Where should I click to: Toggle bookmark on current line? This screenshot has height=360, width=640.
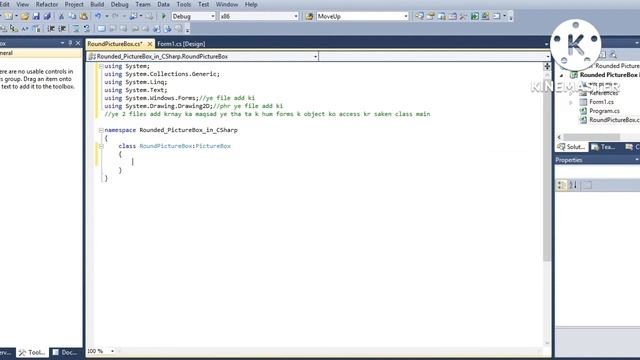tap(101, 29)
